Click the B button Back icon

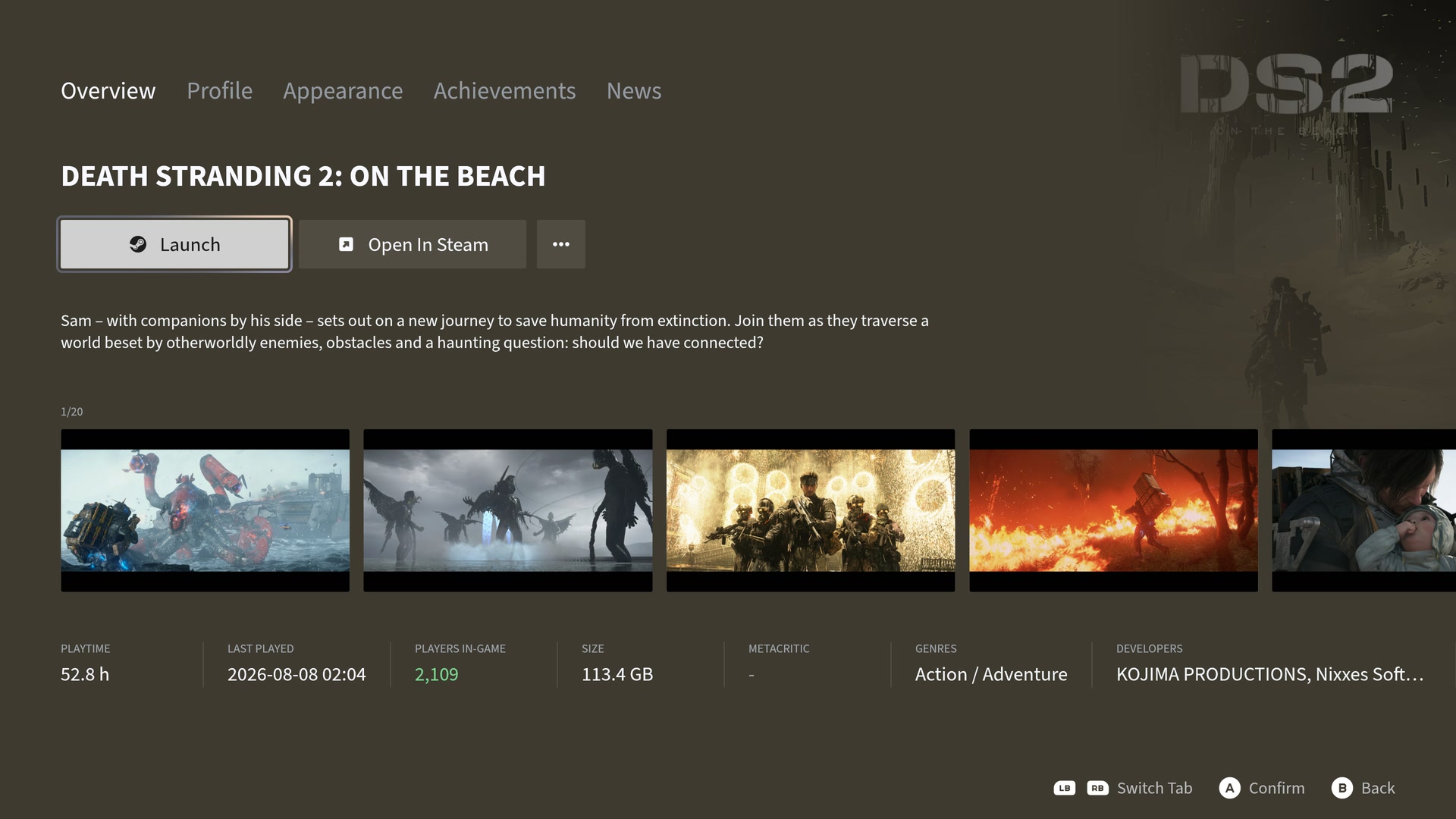1342,788
